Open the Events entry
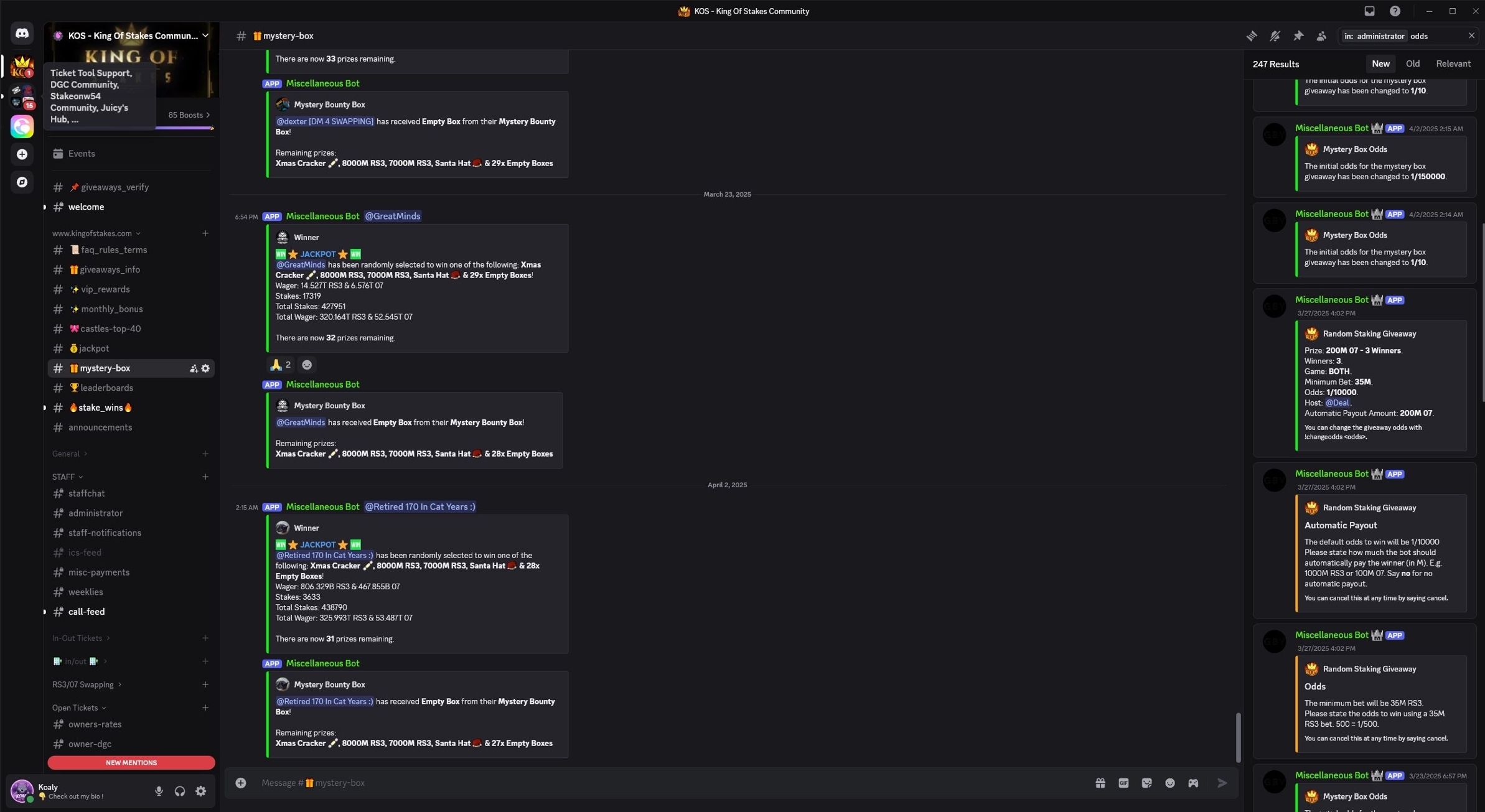The height and width of the screenshot is (812, 1485). (131, 154)
